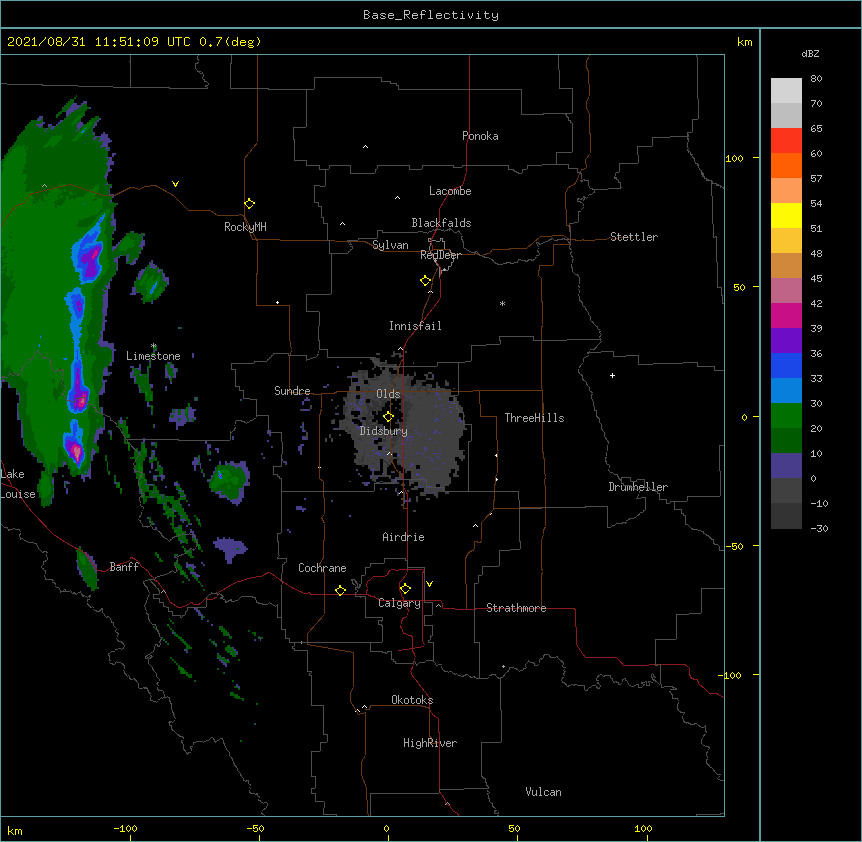This screenshot has width=862, height=842.
Task: Click the -30 value on the dBZ scale
Action: click(x=819, y=528)
